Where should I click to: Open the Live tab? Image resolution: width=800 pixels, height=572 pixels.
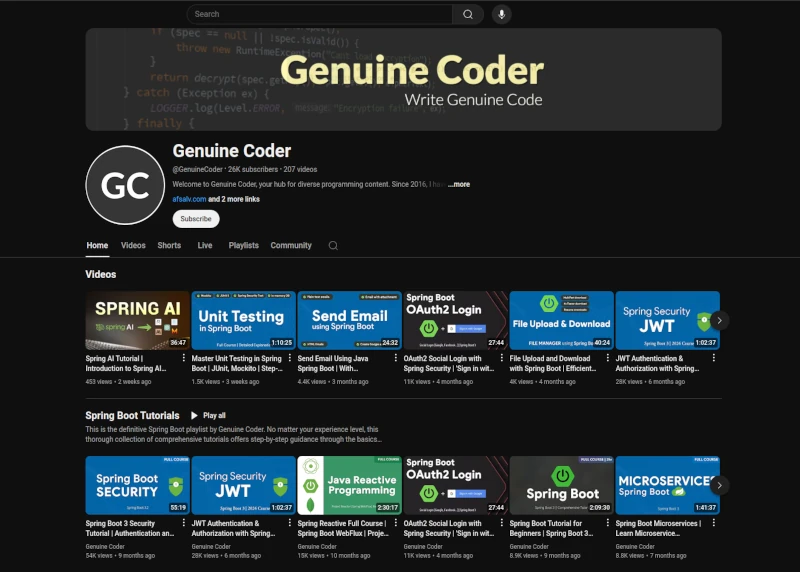coord(205,245)
